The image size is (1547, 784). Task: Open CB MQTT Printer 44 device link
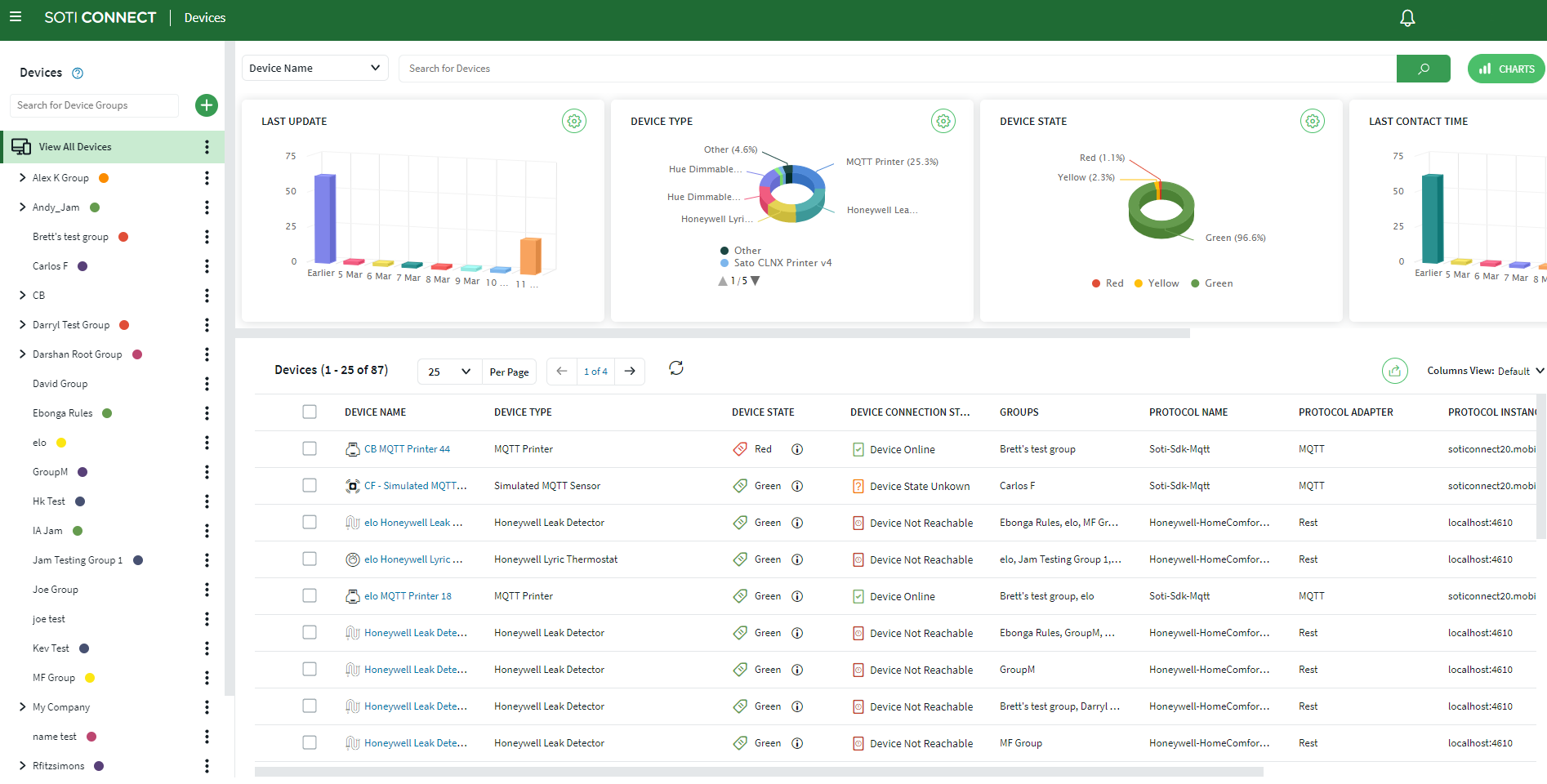407,449
